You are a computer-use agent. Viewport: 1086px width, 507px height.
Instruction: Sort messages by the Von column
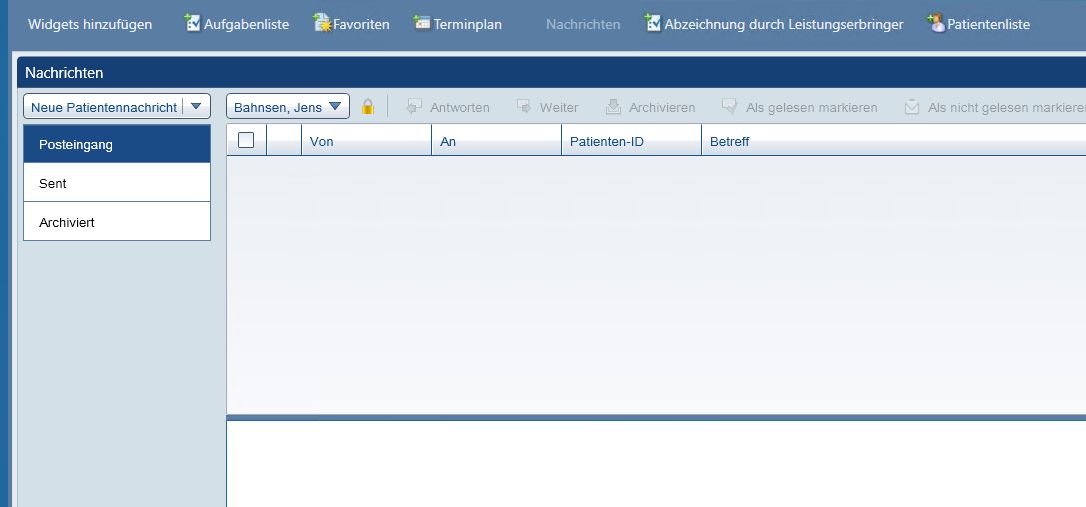click(366, 141)
